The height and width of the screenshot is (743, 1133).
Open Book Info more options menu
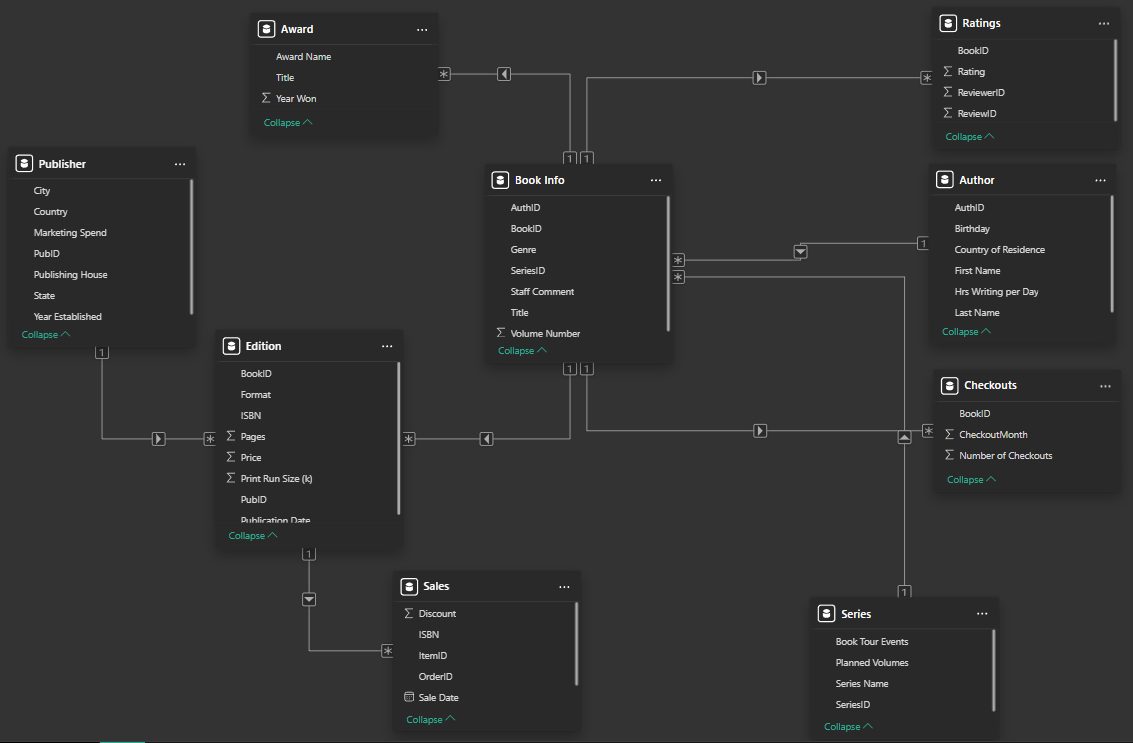[x=655, y=181]
